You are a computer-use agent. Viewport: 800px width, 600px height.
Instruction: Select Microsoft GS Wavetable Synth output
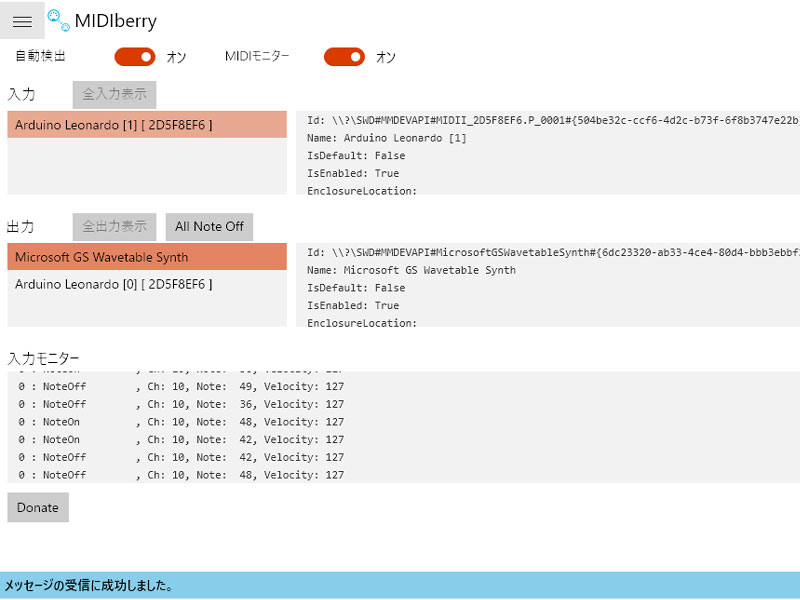[x=147, y=257]
